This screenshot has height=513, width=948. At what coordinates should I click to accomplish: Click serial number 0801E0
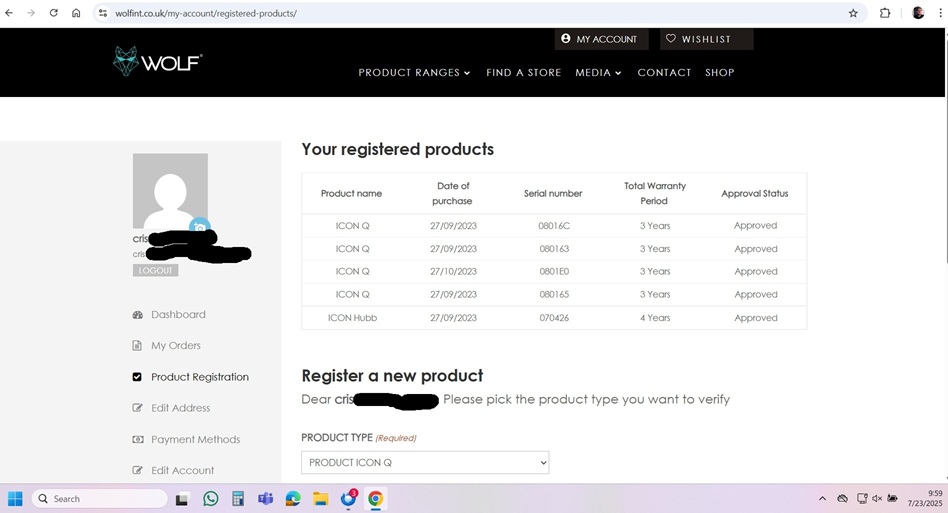[554, 271]
